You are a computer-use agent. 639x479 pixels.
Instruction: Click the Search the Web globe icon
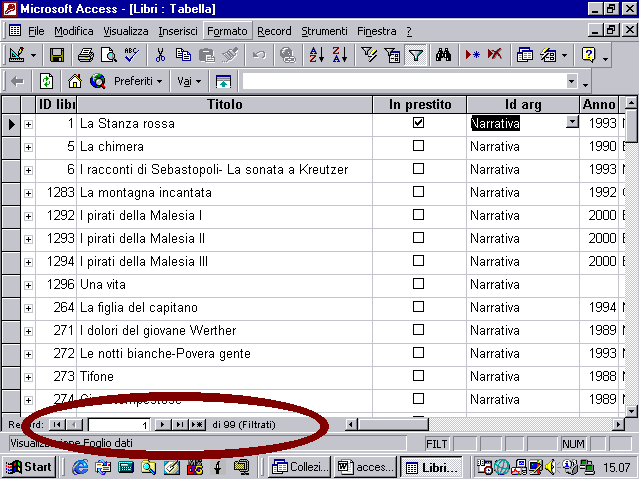[x=98, y=82]
